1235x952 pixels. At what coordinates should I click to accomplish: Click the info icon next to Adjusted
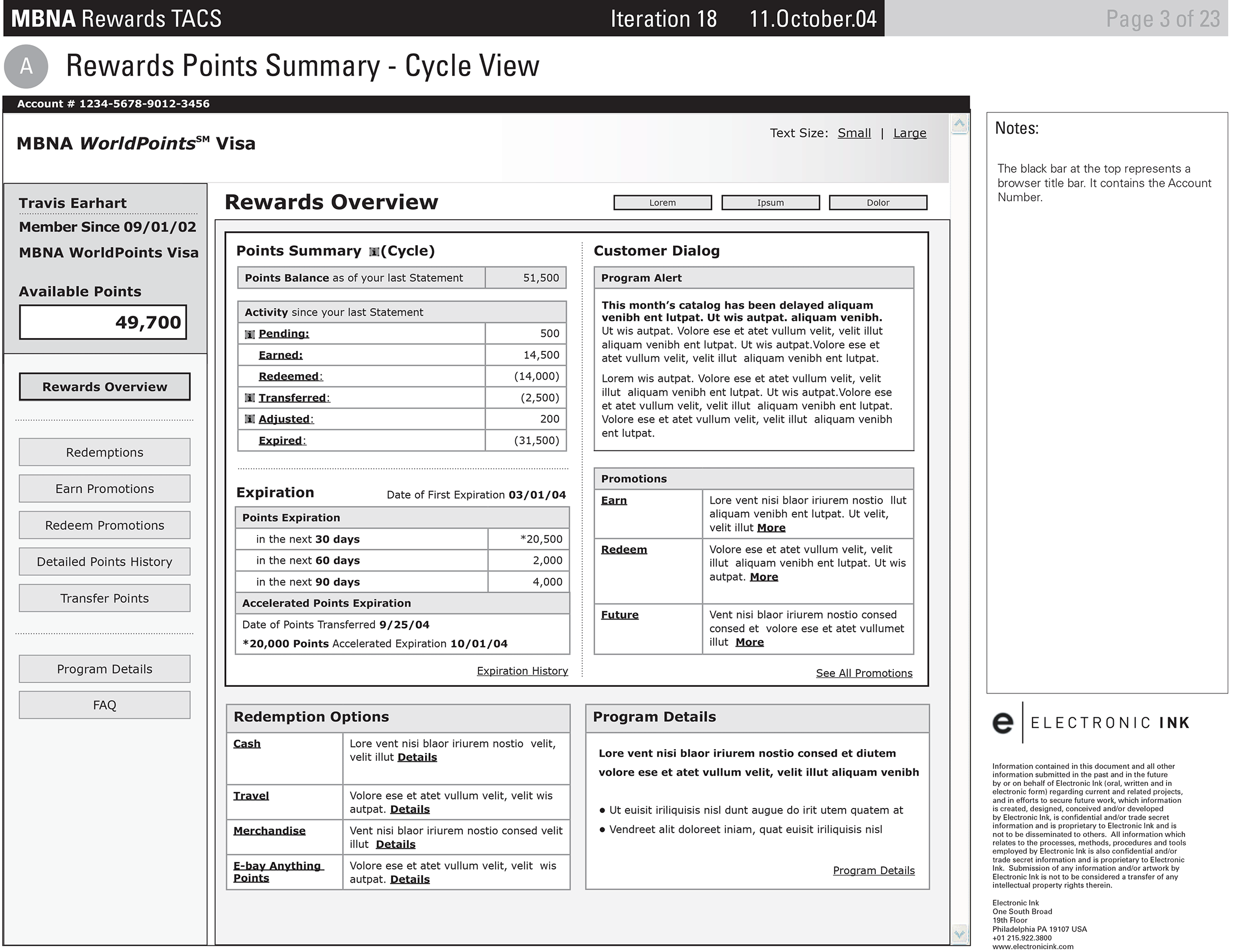pyautogui.click(x=249, y=419)
